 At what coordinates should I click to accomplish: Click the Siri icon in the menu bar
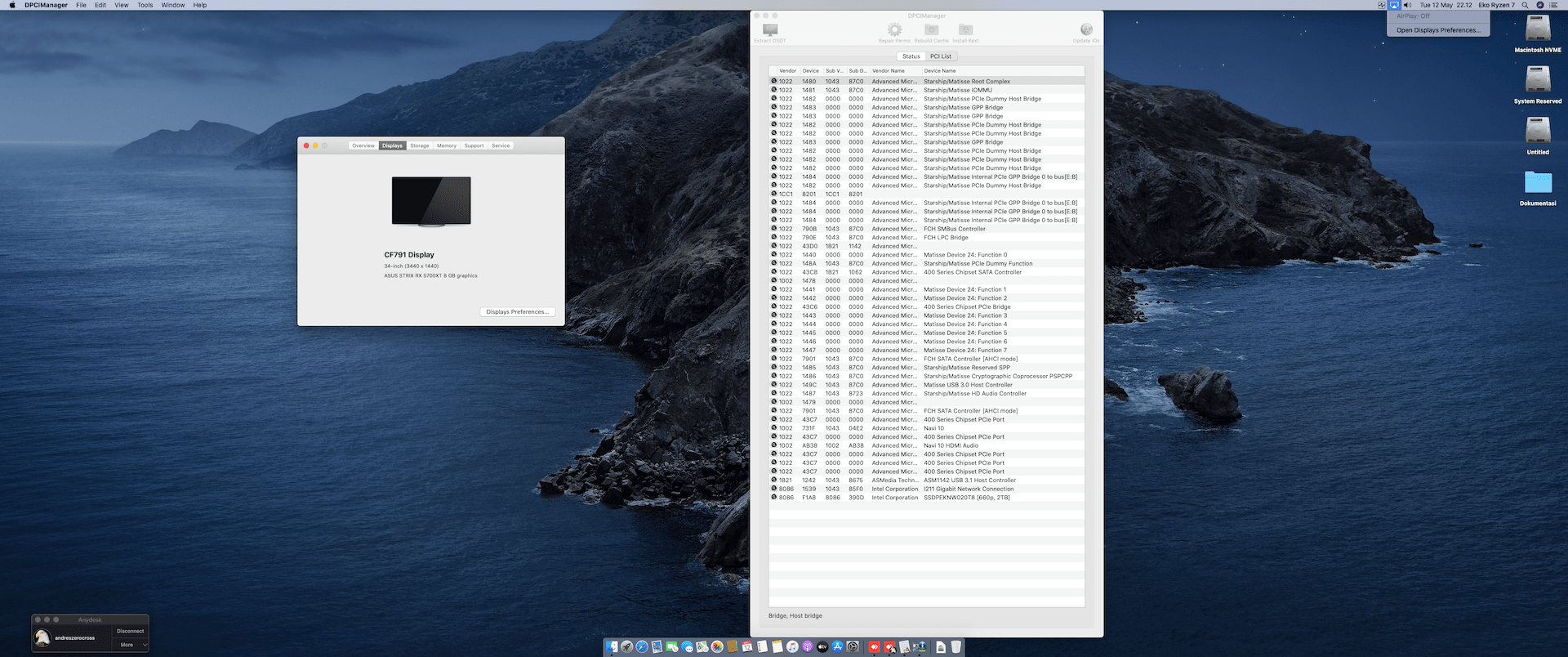(x=1540, y=5)
